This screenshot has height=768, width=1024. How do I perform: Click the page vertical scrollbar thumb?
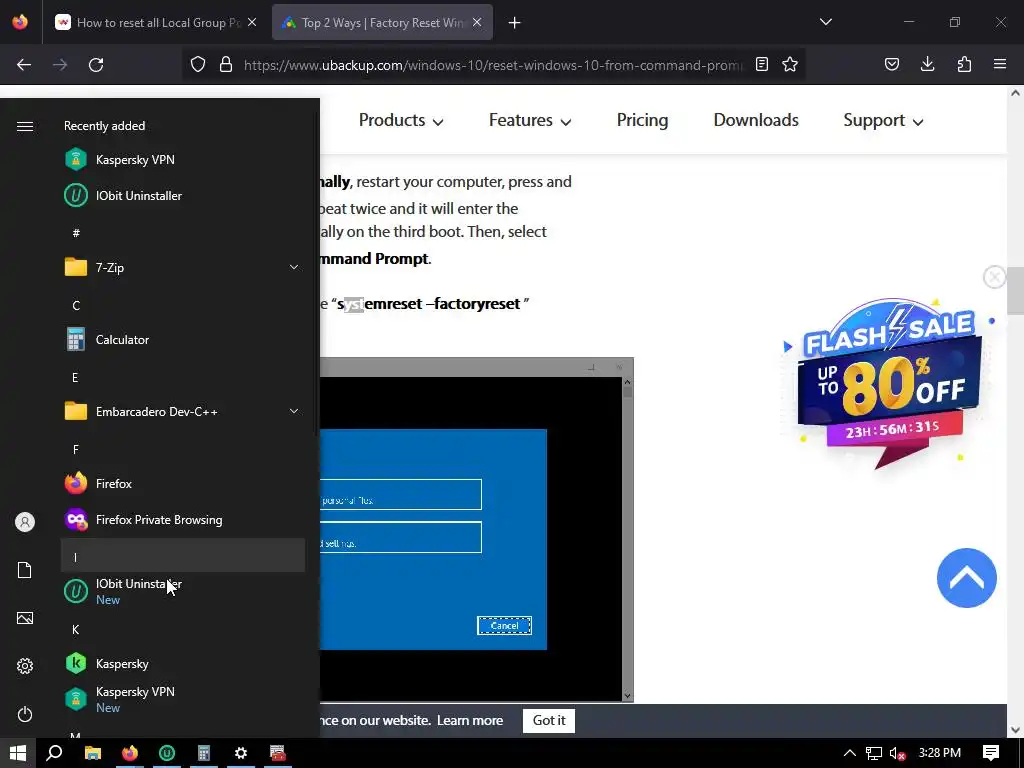pyautogui.click(x=1015, y=291)
